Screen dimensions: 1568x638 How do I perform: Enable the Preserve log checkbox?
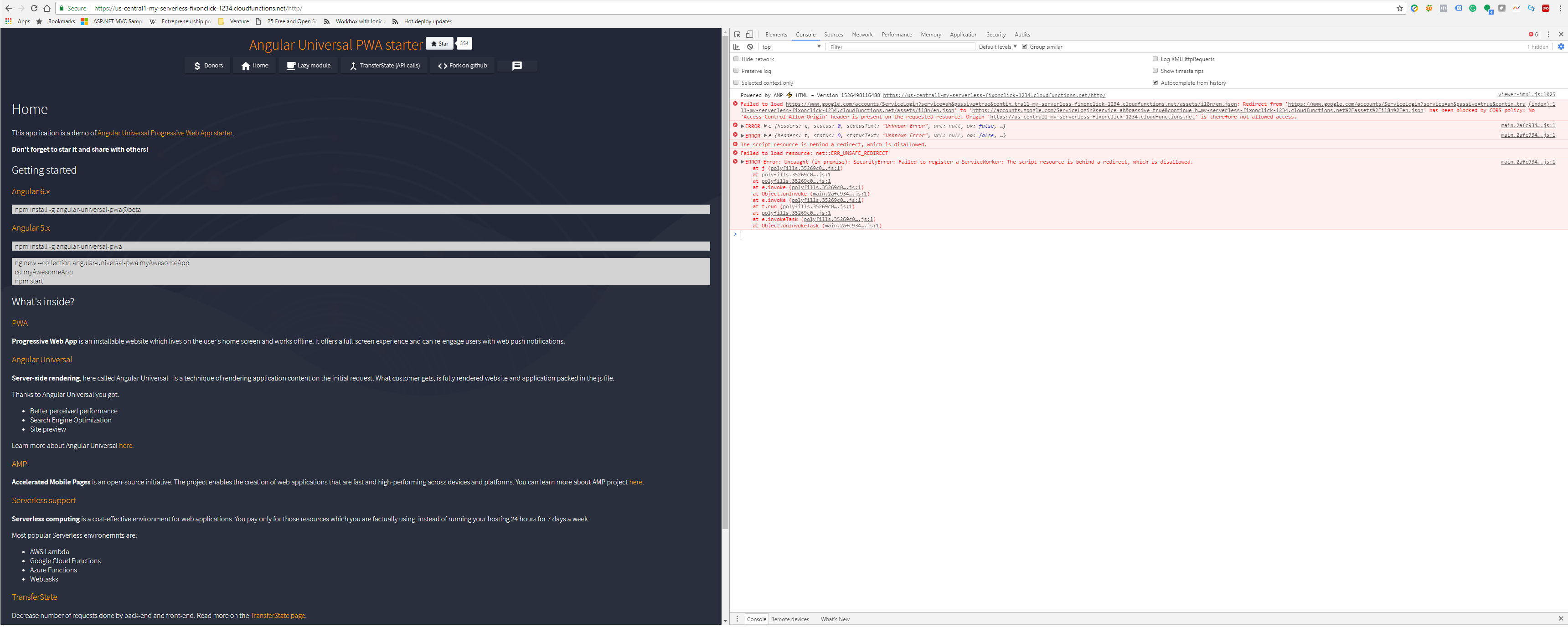point(737,71)
